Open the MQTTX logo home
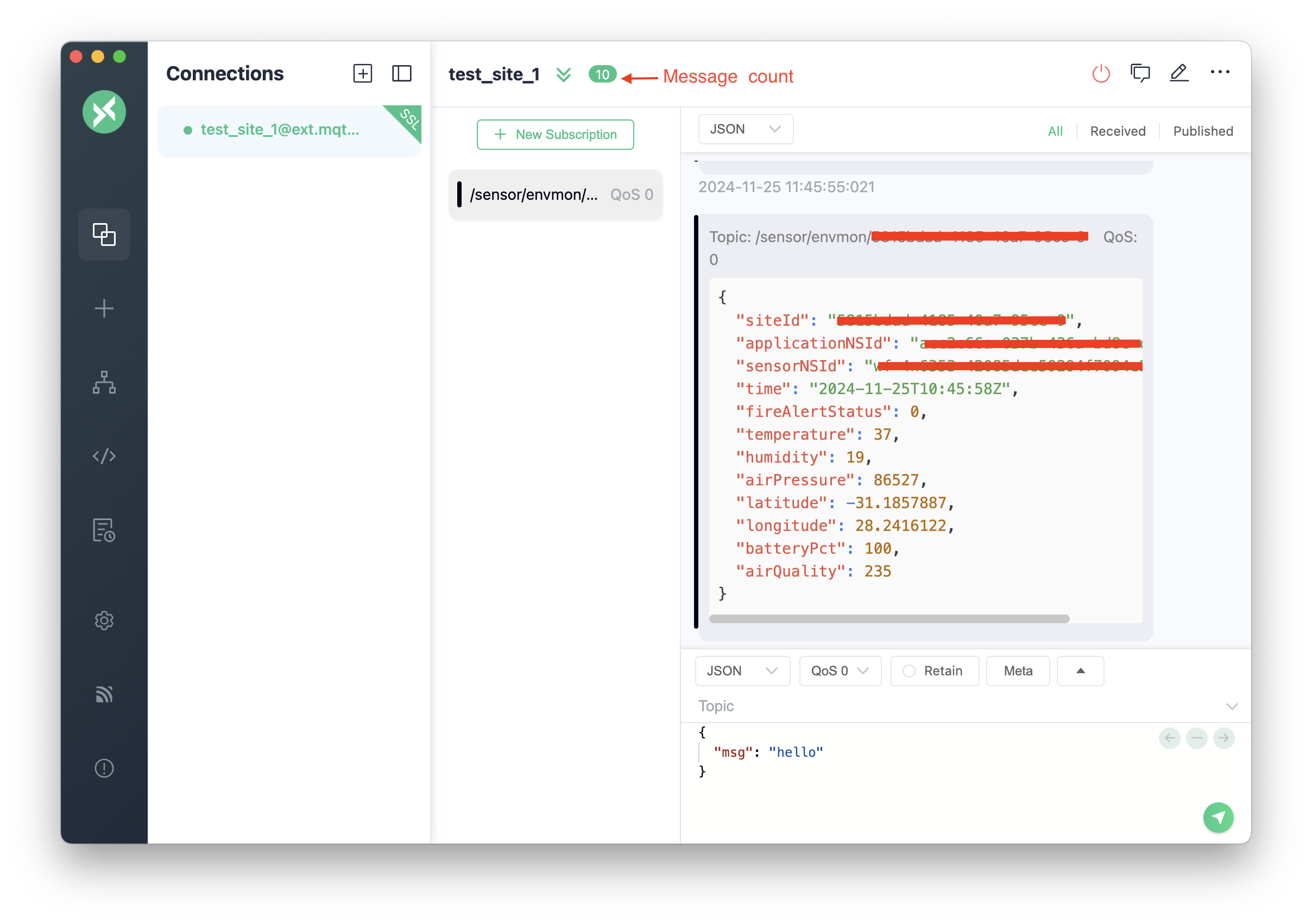1312x924 pixels. coord(104,111)
